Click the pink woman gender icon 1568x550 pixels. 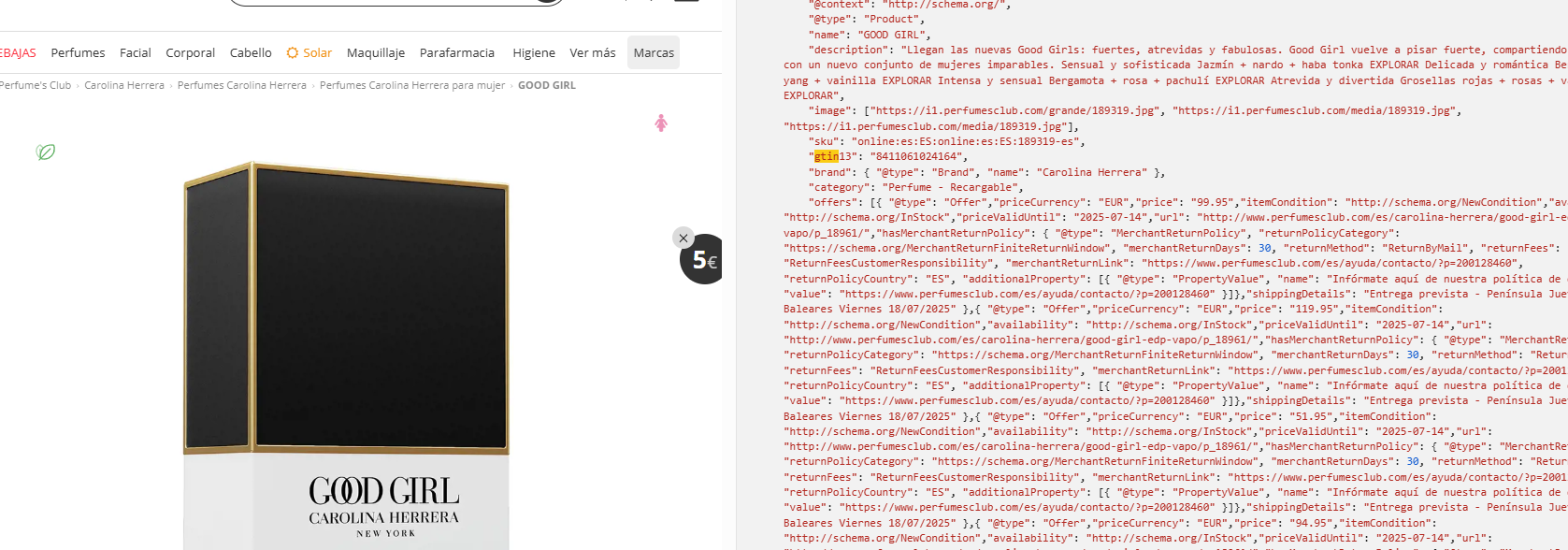coord(661,123)
